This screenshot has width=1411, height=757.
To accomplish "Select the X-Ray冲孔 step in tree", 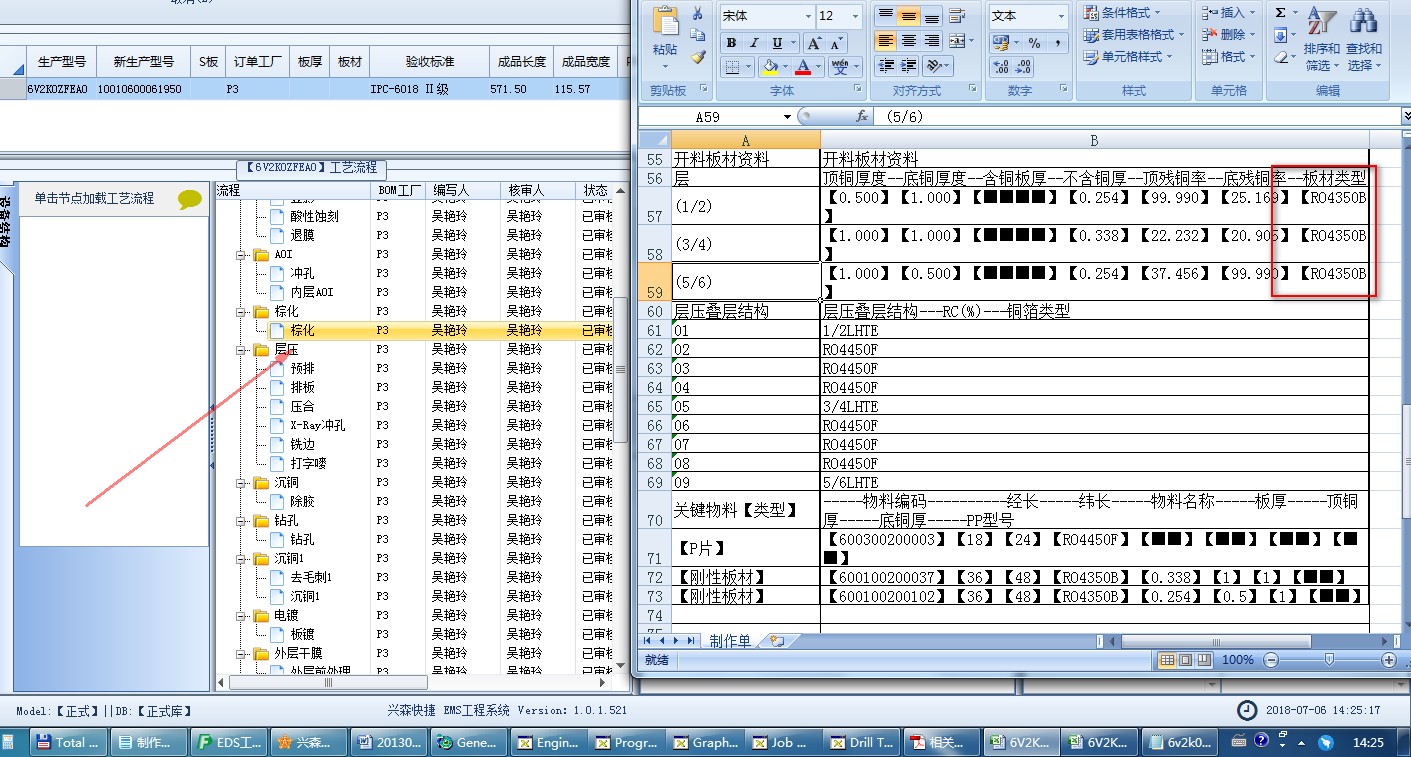I will point(317,426).
